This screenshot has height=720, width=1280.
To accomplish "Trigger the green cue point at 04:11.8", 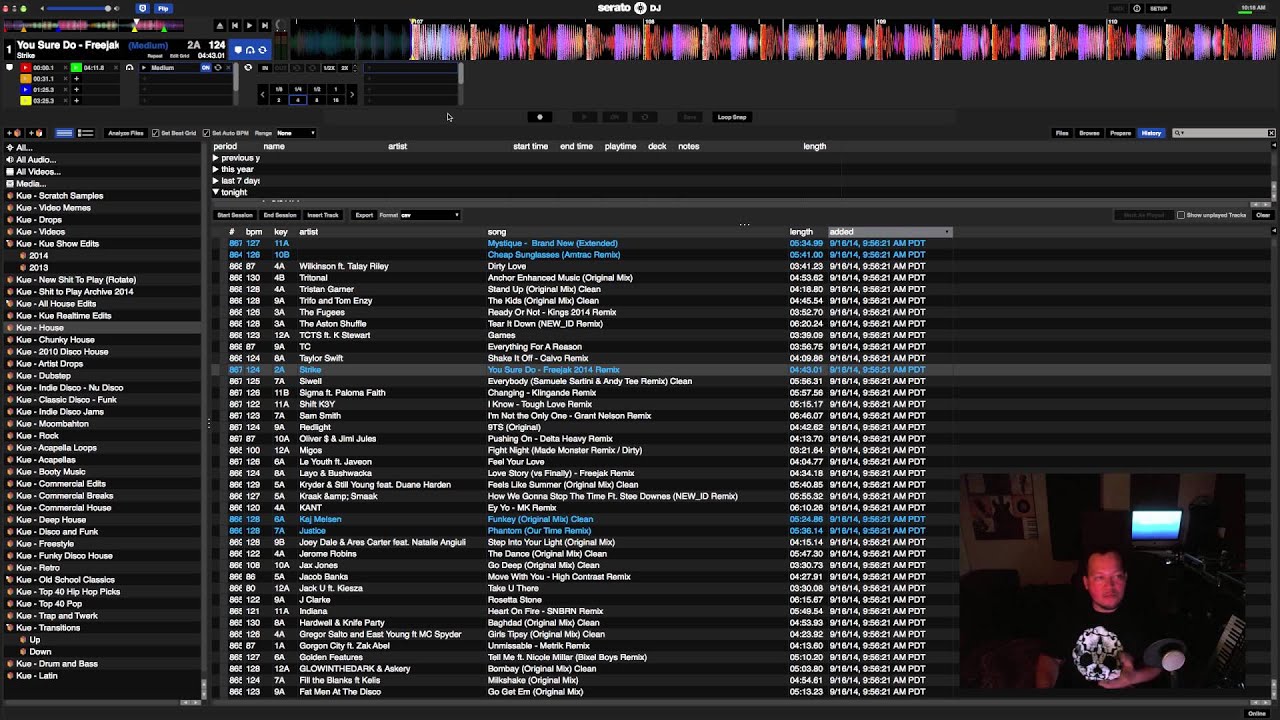I will click(x=76, y=68).
